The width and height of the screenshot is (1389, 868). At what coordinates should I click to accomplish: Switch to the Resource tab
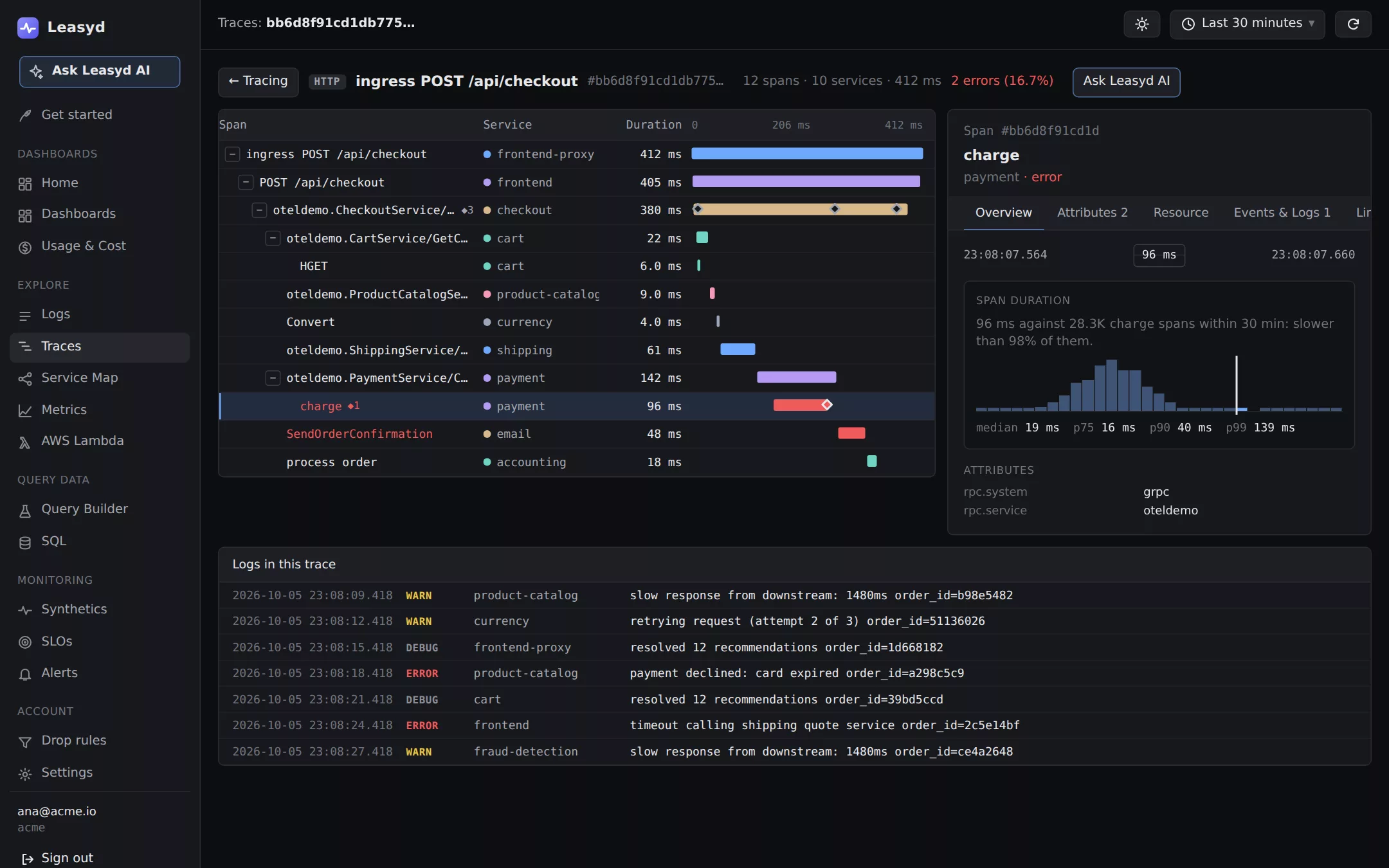tap(1181, 213)
